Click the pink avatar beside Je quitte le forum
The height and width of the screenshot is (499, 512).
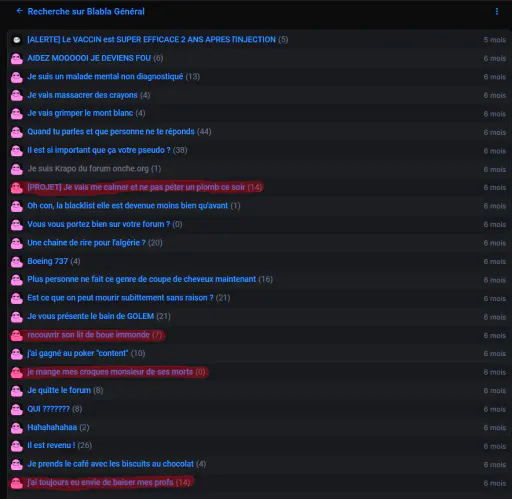click(17, 391)
